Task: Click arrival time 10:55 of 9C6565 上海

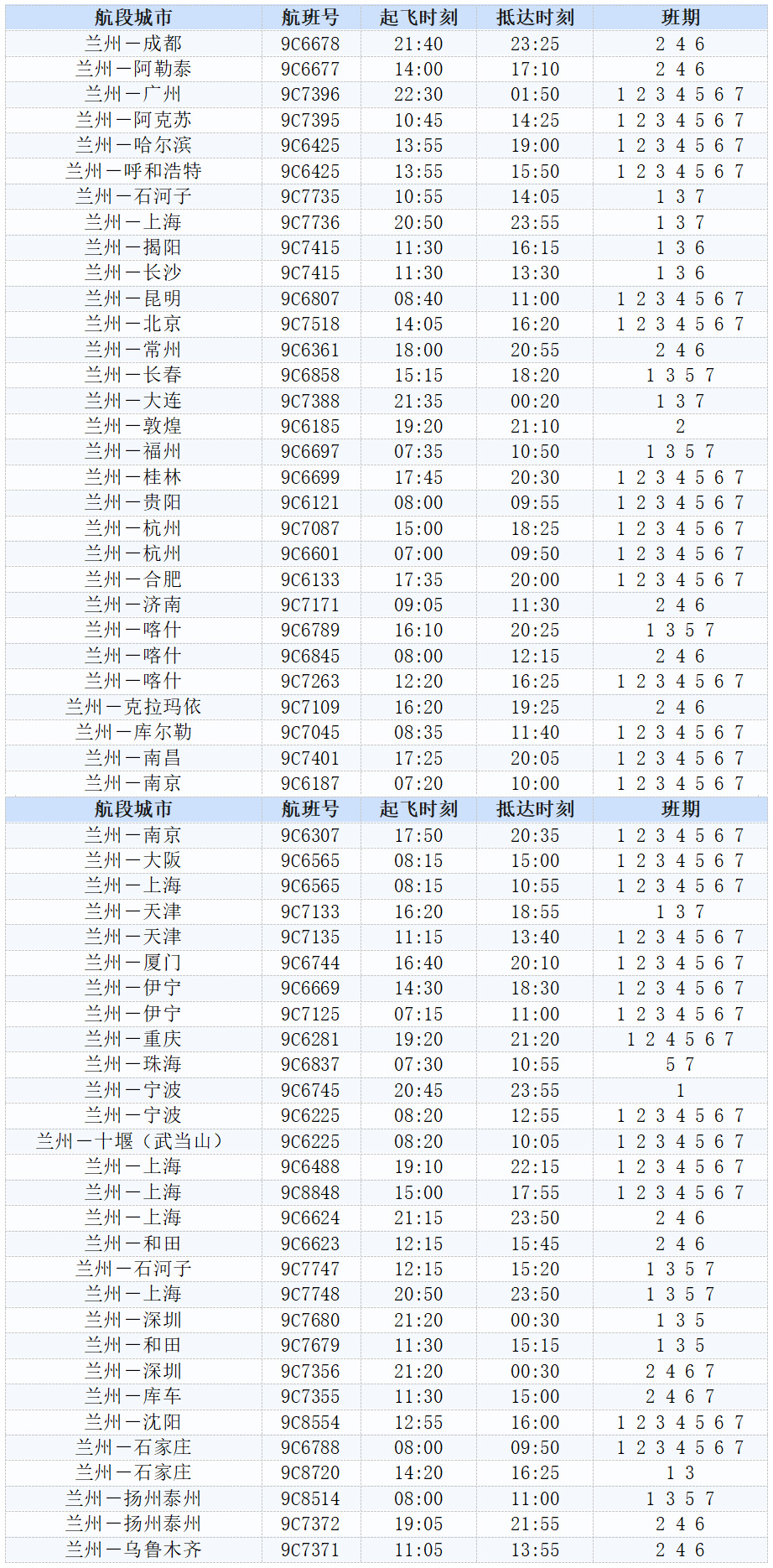Action: 536,885
